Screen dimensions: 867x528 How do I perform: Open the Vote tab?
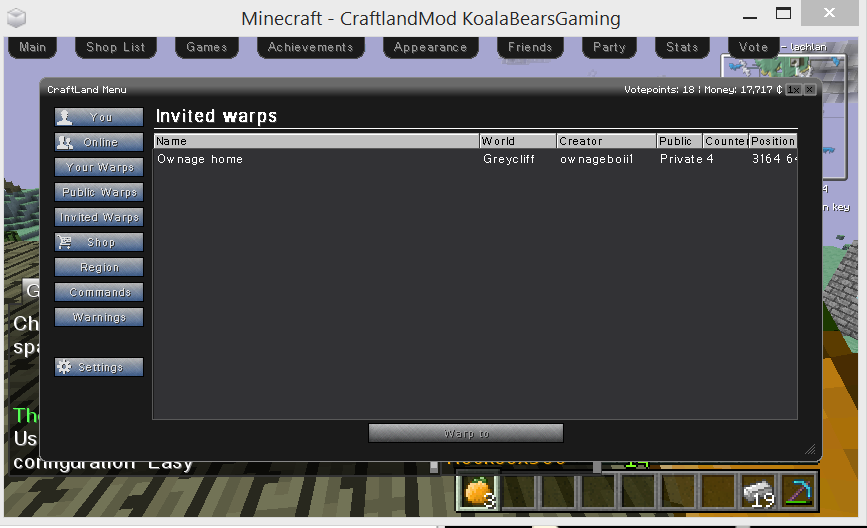coord(753,48)
